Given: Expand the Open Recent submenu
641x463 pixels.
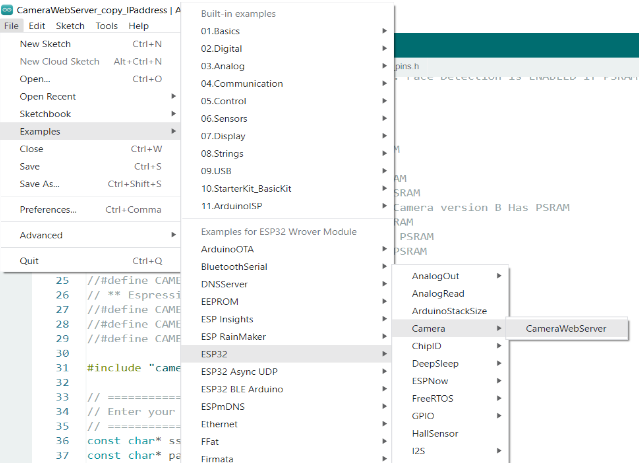Looking at the screenshot, I should [47, 97].
